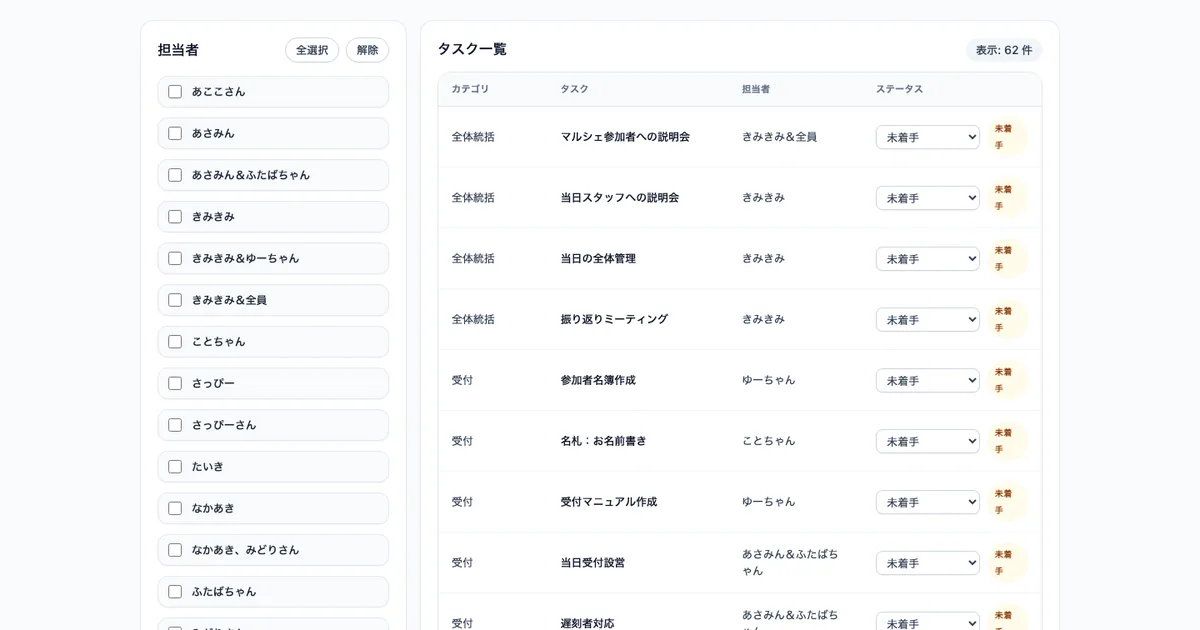The height and width of the screenshot is (630, 1200).
Task: Open status dropdown for マルシェ参加者への説明会
Action: click(x=927, y=136)
